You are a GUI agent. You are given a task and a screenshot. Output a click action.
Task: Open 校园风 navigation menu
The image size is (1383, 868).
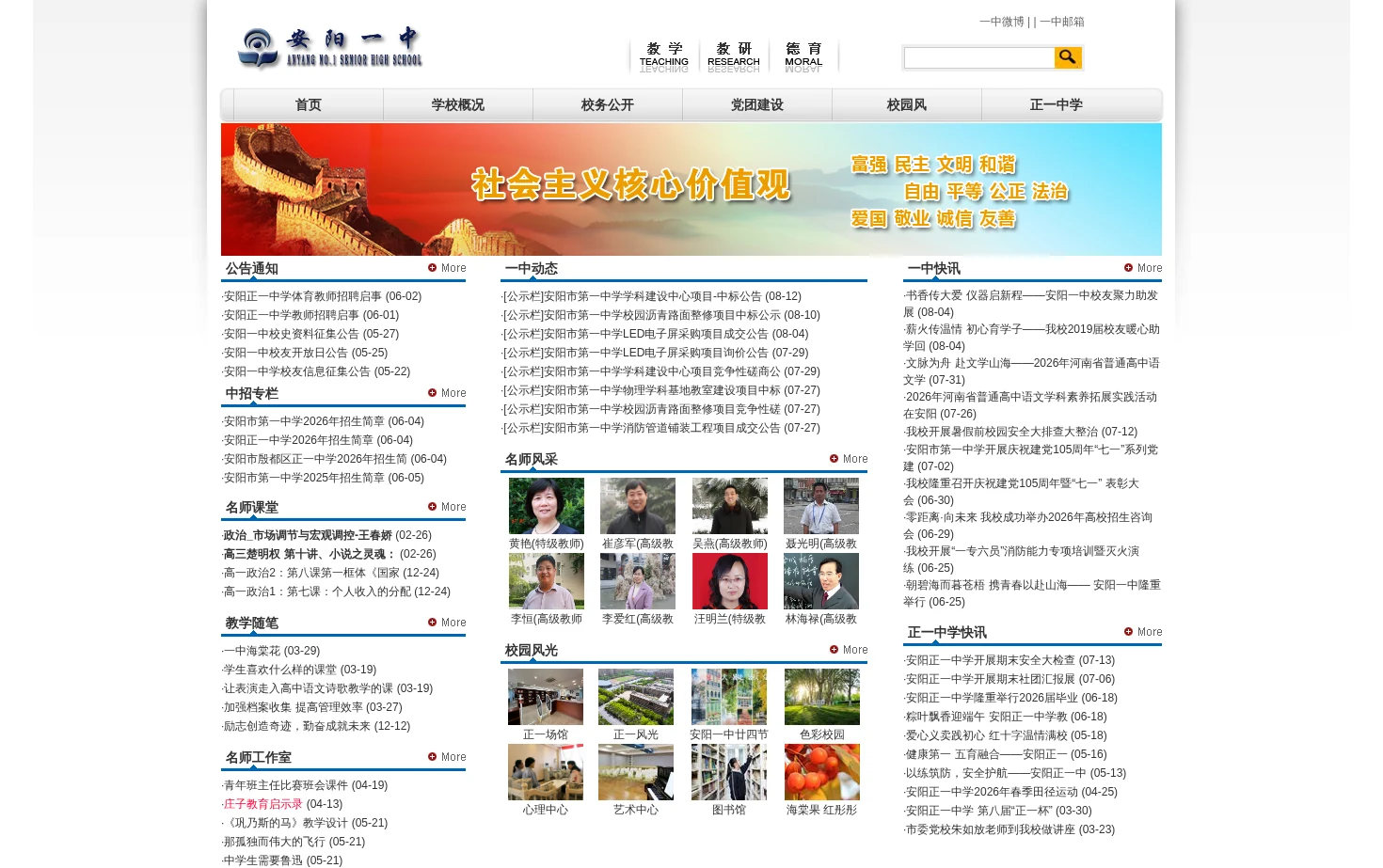[907, 105]
